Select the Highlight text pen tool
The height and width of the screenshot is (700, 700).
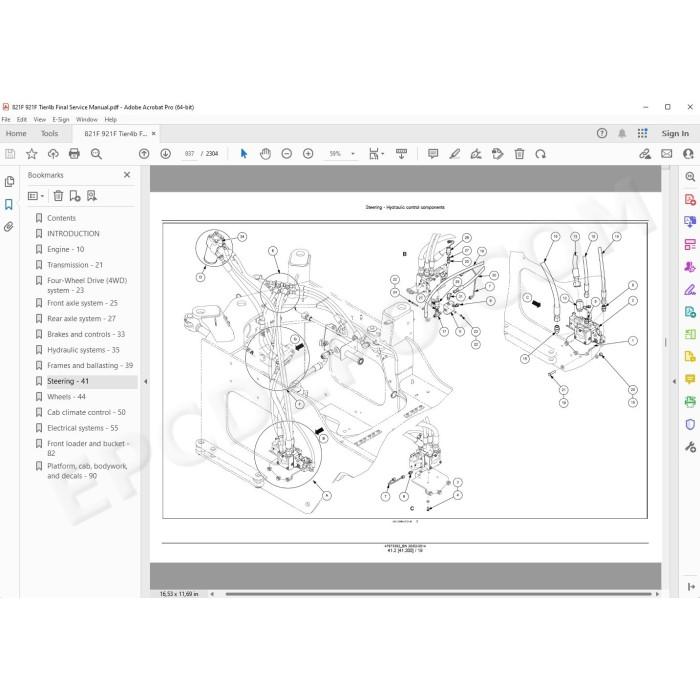tap(454, 154)
